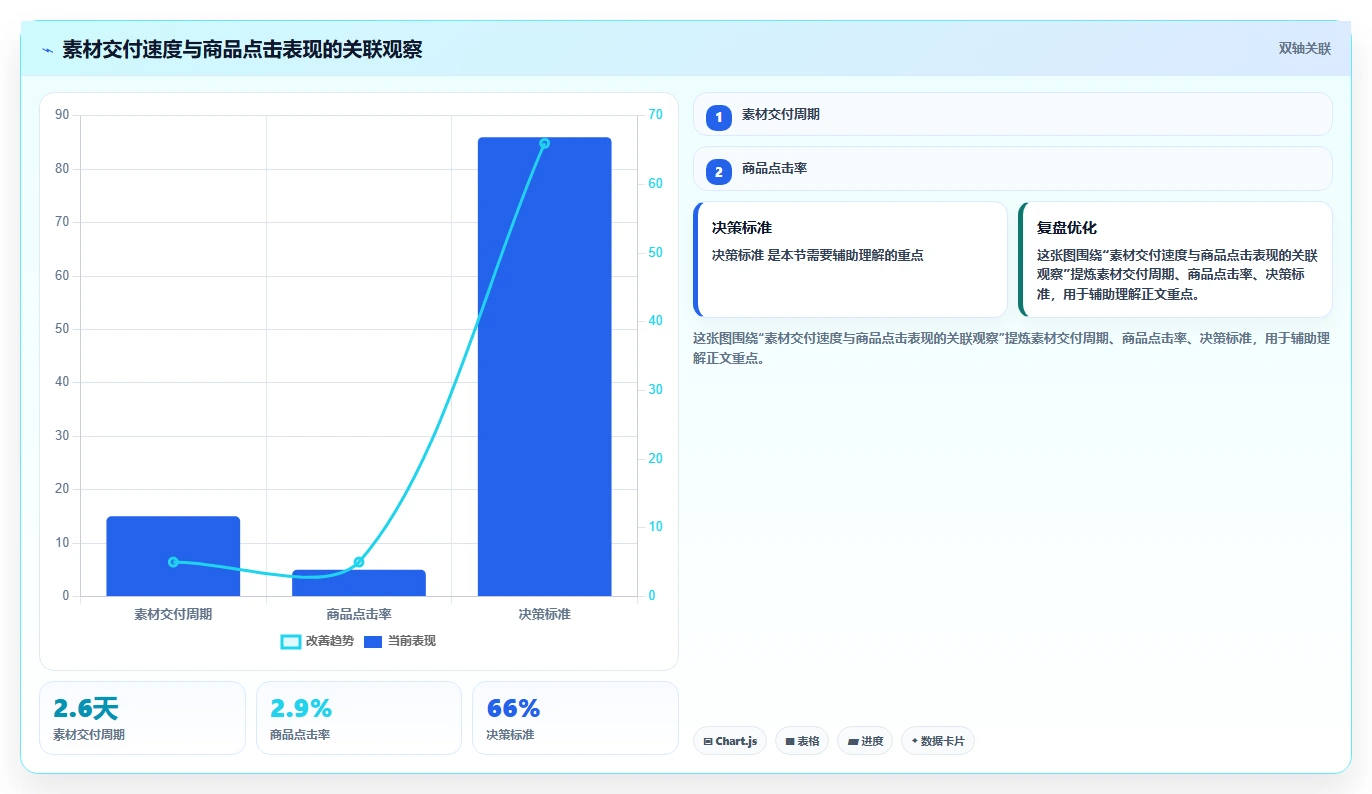Image resolution: width=1372 pixels, height=794 pixels.
Task: Click the title 素材交付速度与商品点击表现的关联观察
Action: tap(242, 49)
